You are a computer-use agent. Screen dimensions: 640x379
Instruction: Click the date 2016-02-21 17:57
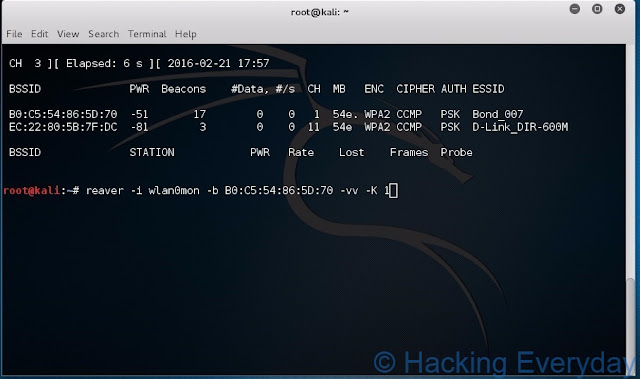coord(218,64)
